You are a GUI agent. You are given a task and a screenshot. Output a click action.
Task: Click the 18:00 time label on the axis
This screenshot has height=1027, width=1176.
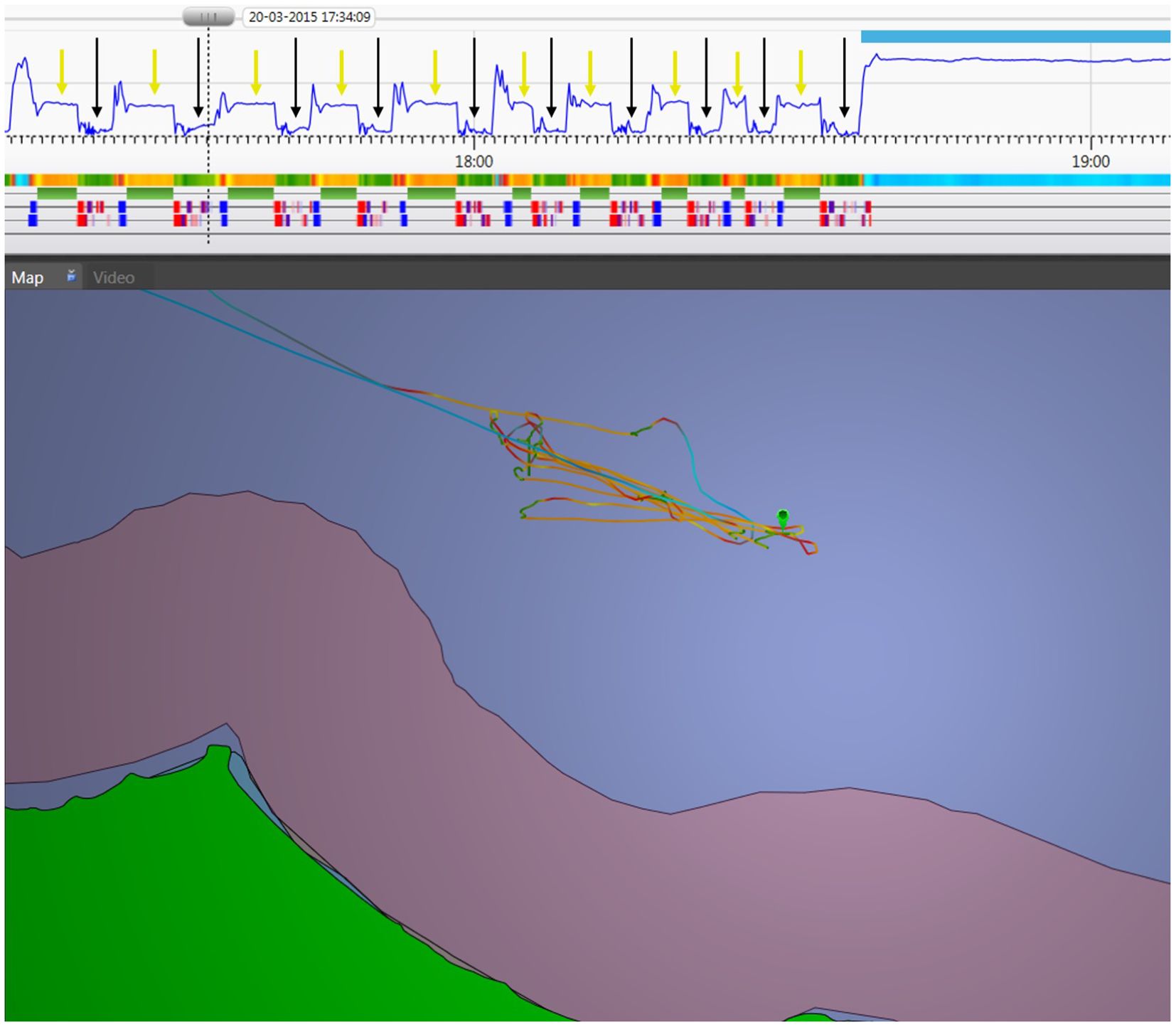coord(473,161)
